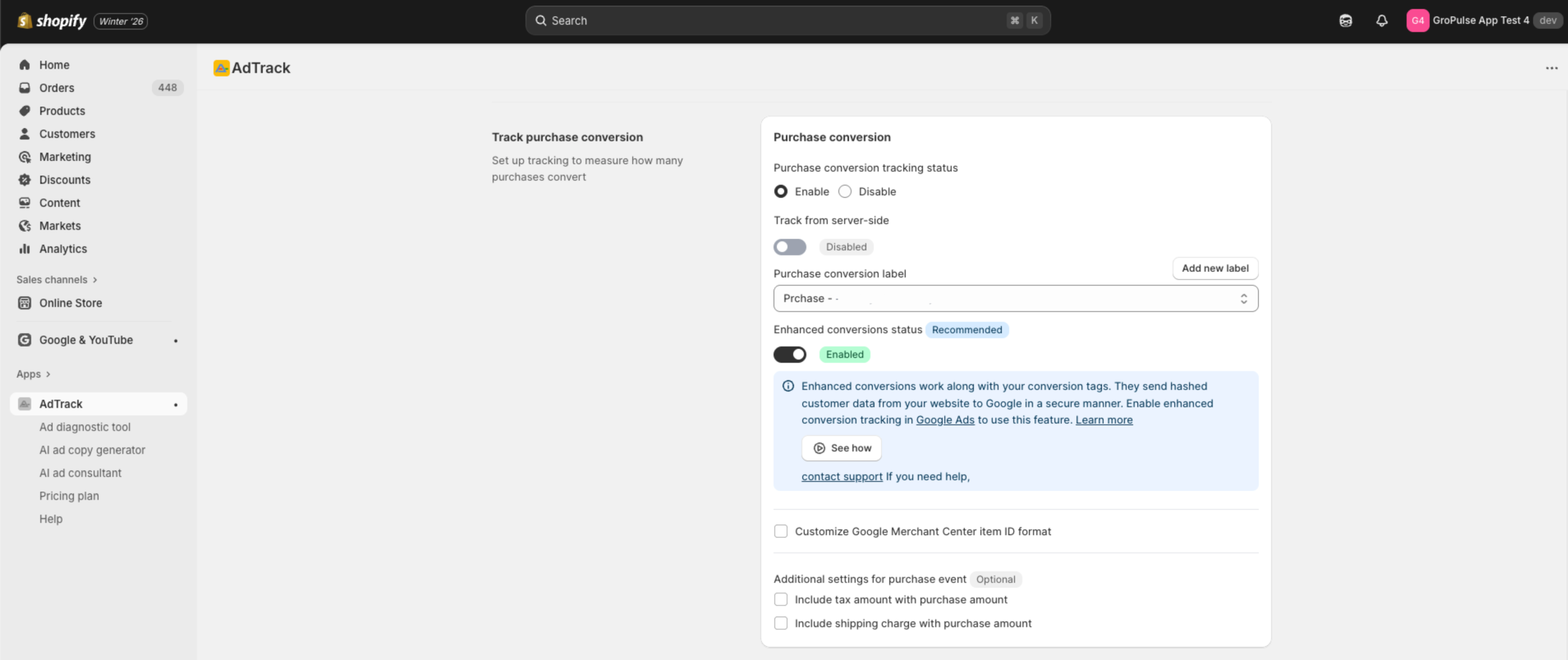Enable purchase conversion tracking status
The image size is (1568, 660).
(x=780, y=191)
